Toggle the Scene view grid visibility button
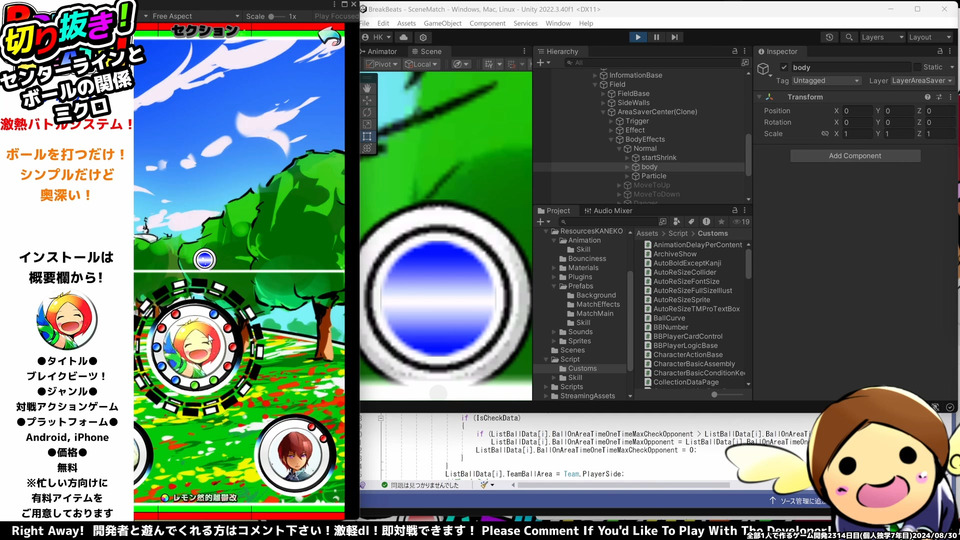The height and width of the screenshot is (540, 960). tap(488, 64)
